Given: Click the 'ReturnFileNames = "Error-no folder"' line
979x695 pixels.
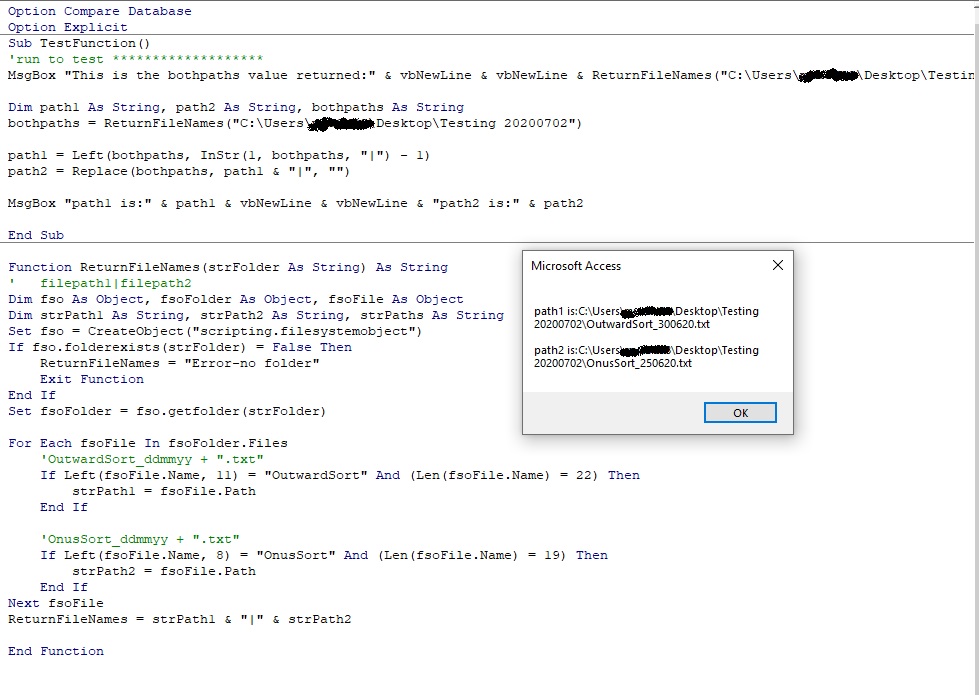Looking at the screenshot, I should coord(180,363).
